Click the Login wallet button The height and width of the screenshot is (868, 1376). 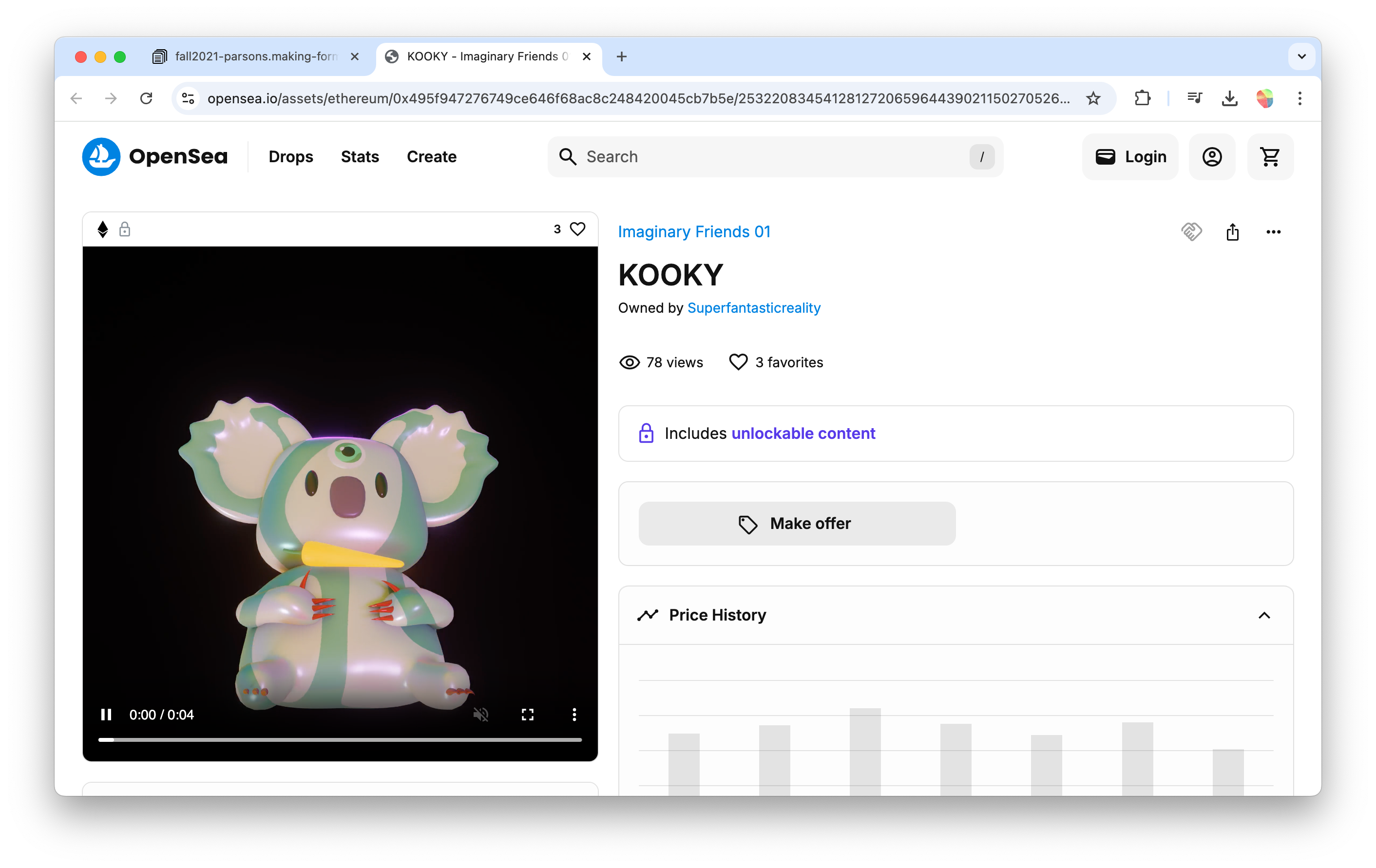1130,156
